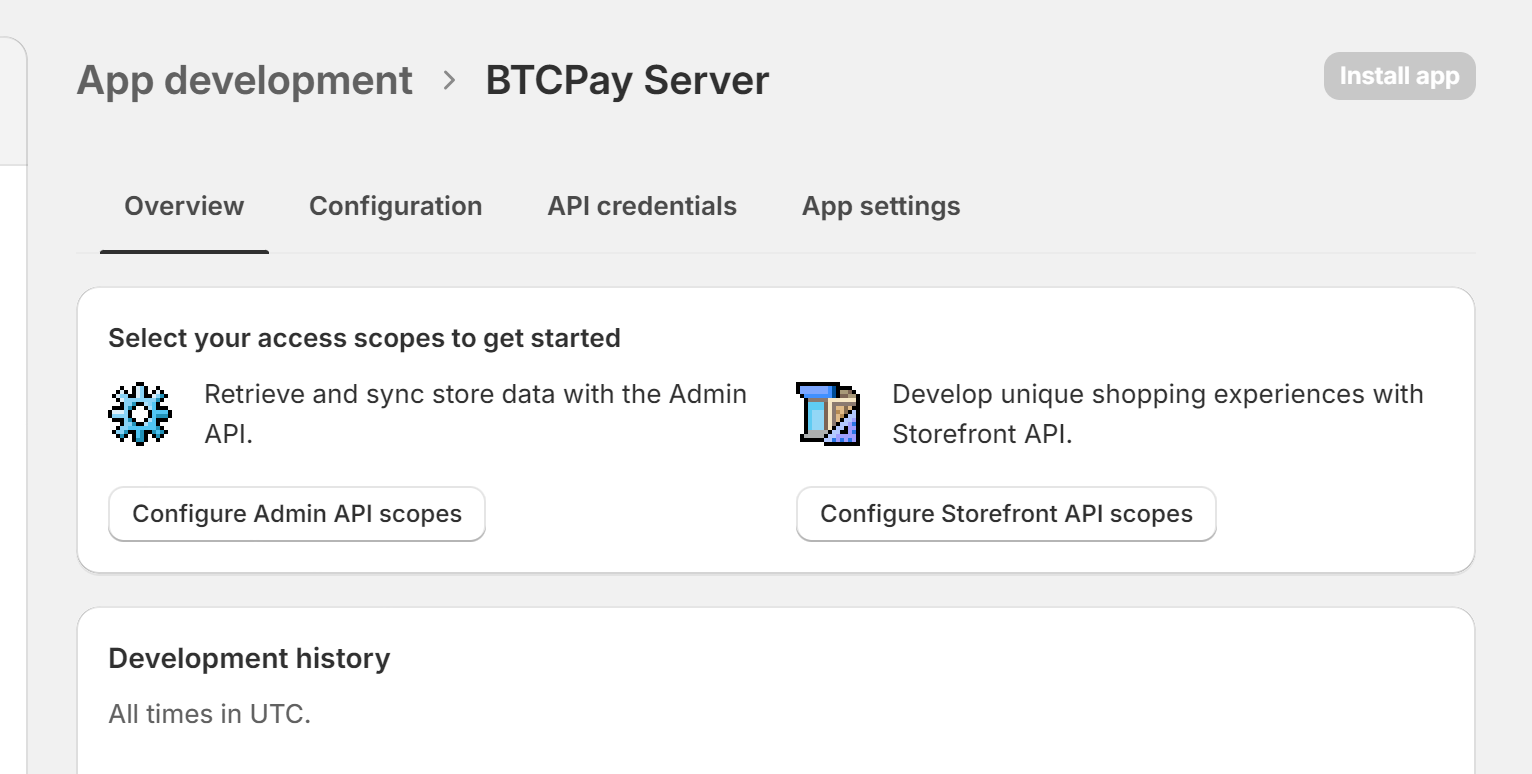
Task: Open the Overview tab
Action: (184, 207)
